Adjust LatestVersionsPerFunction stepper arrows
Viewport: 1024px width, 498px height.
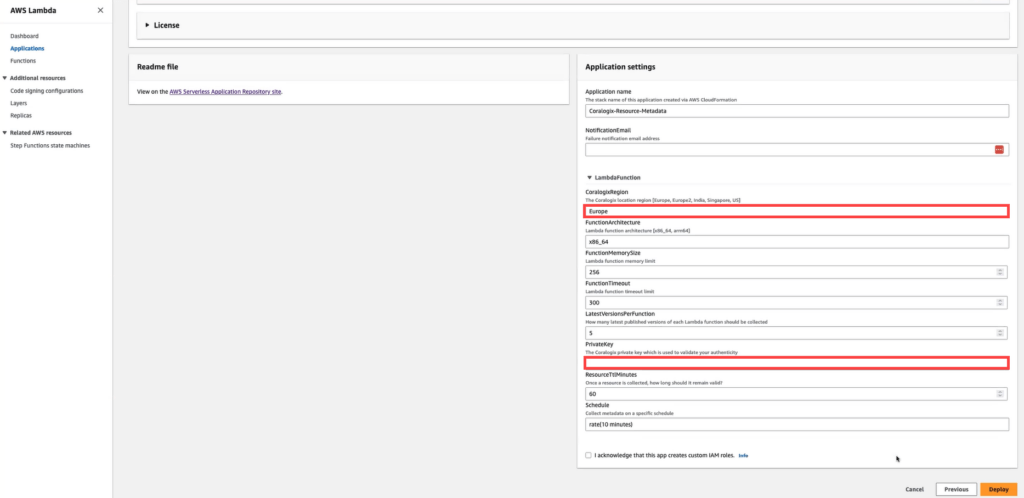click(x=1000, y=333)
